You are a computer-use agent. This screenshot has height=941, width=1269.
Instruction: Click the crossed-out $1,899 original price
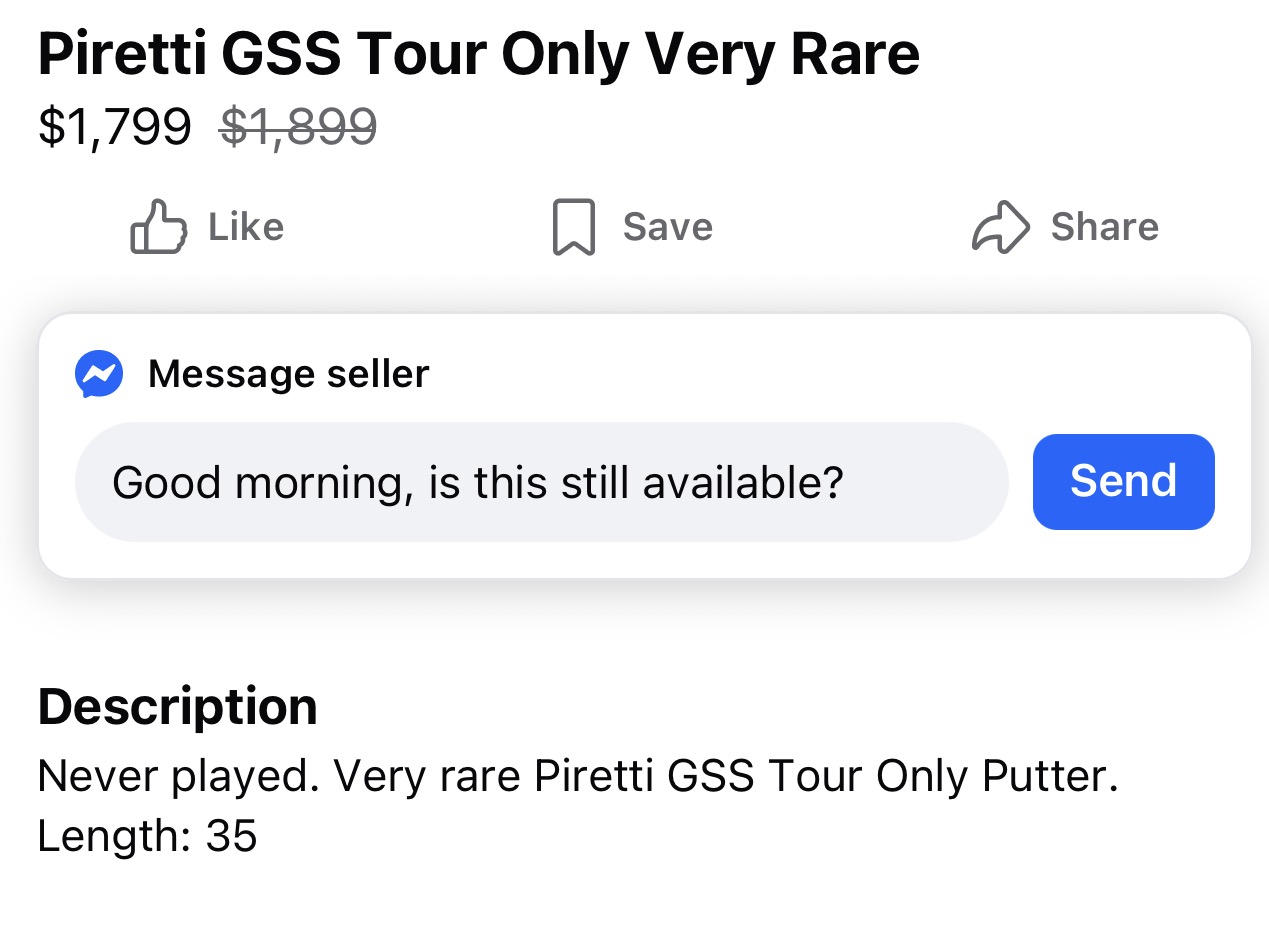(x=298, y=127)
